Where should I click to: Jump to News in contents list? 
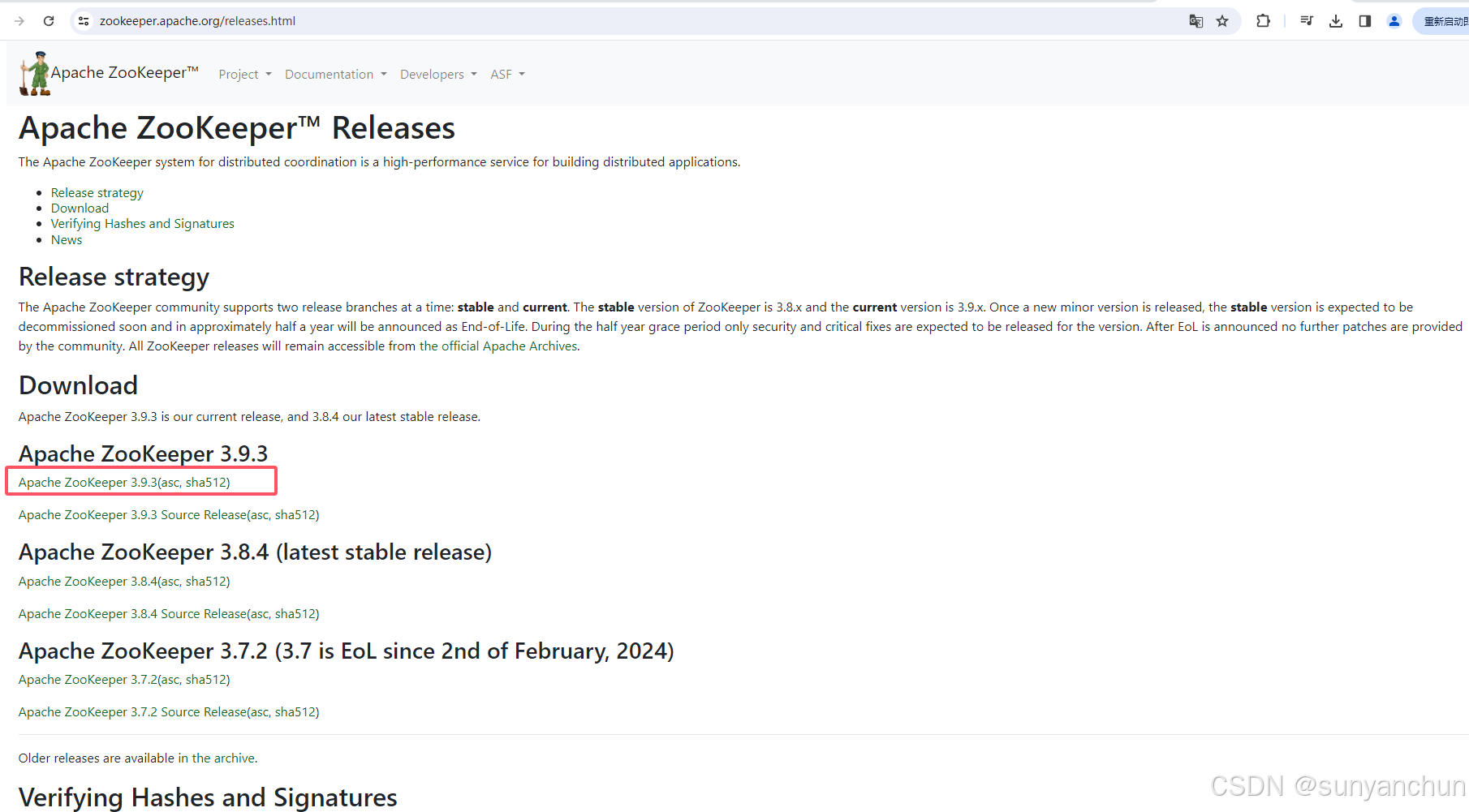pos(67,240)
